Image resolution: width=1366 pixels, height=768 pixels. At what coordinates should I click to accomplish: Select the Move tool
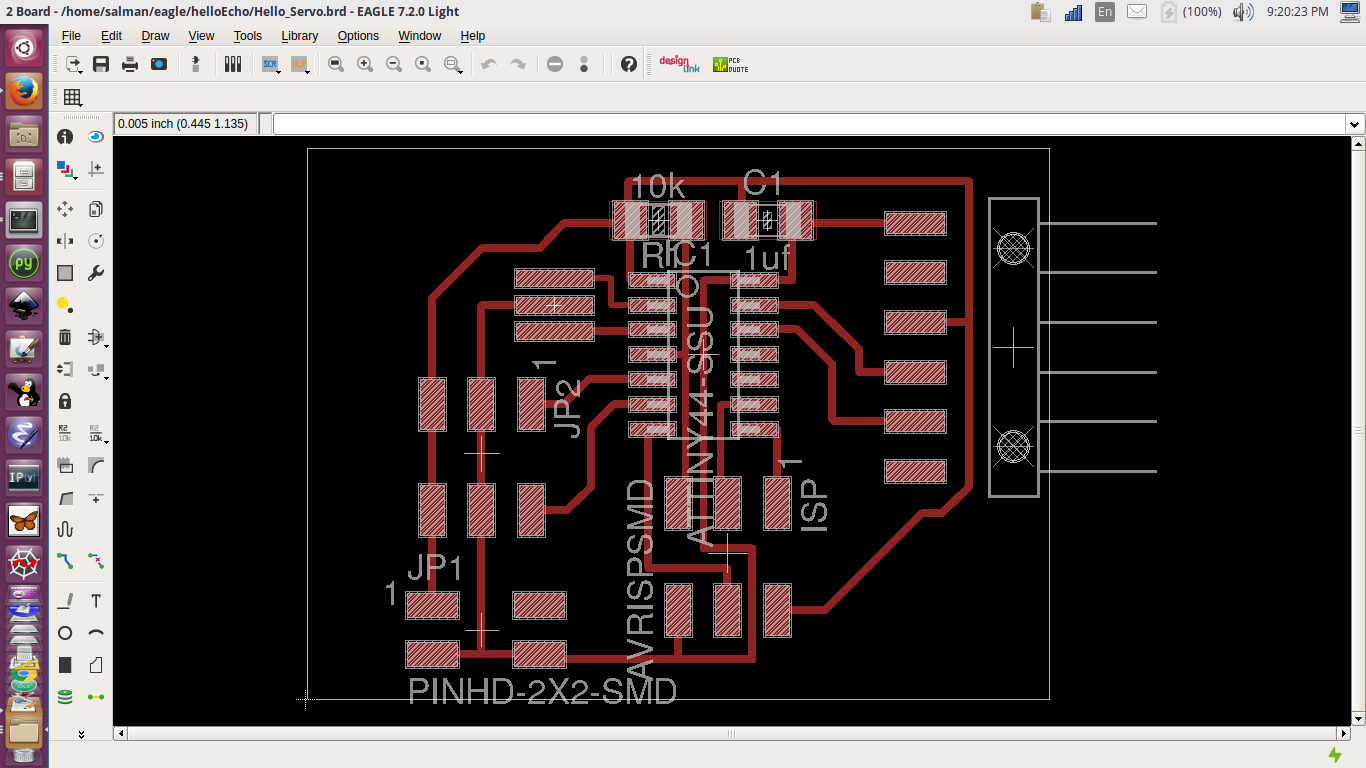pos(64,208)
